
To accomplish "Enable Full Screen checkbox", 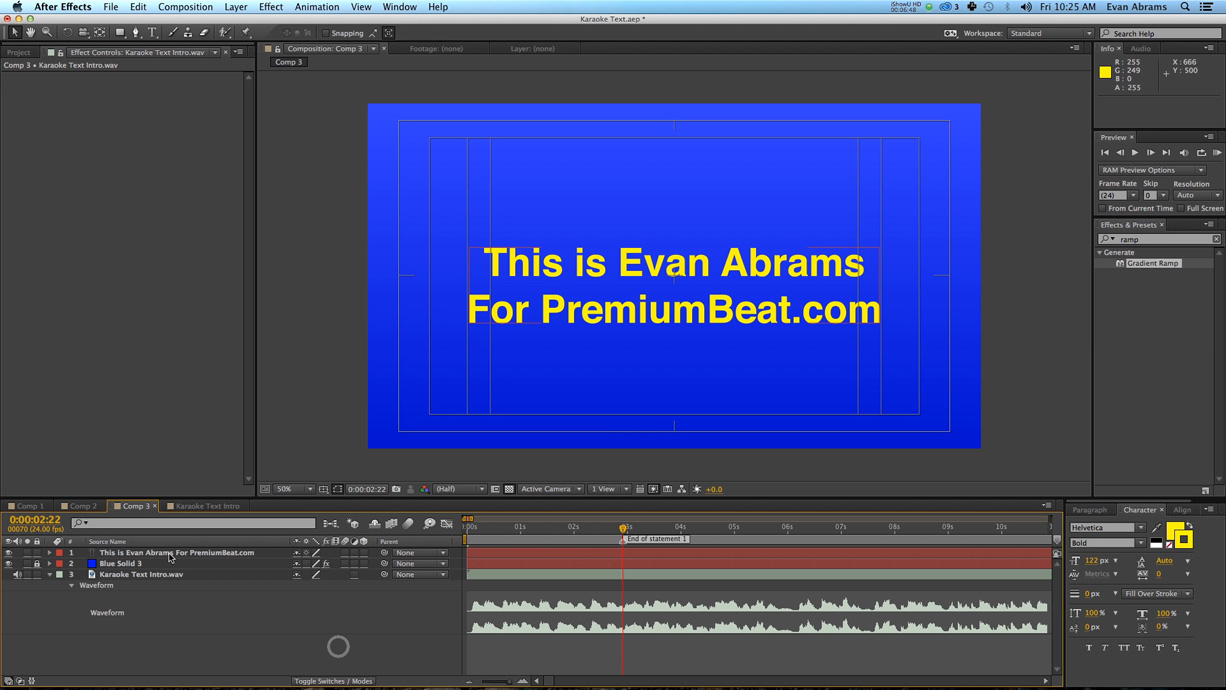I will [x=1181, y=208].
